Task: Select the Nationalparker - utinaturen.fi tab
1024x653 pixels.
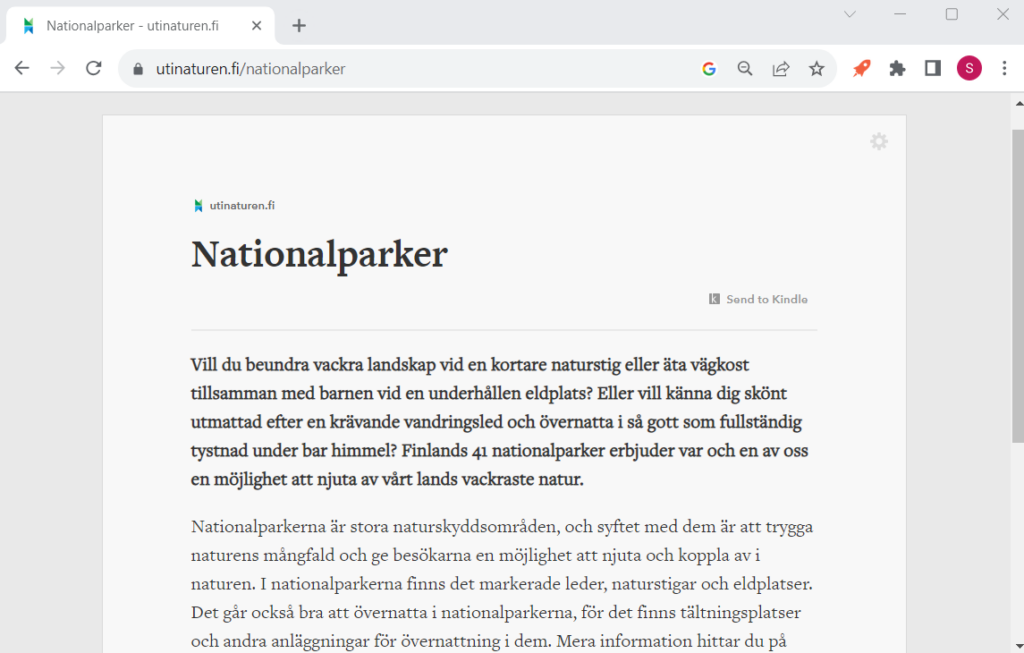Action: point(140,25)
